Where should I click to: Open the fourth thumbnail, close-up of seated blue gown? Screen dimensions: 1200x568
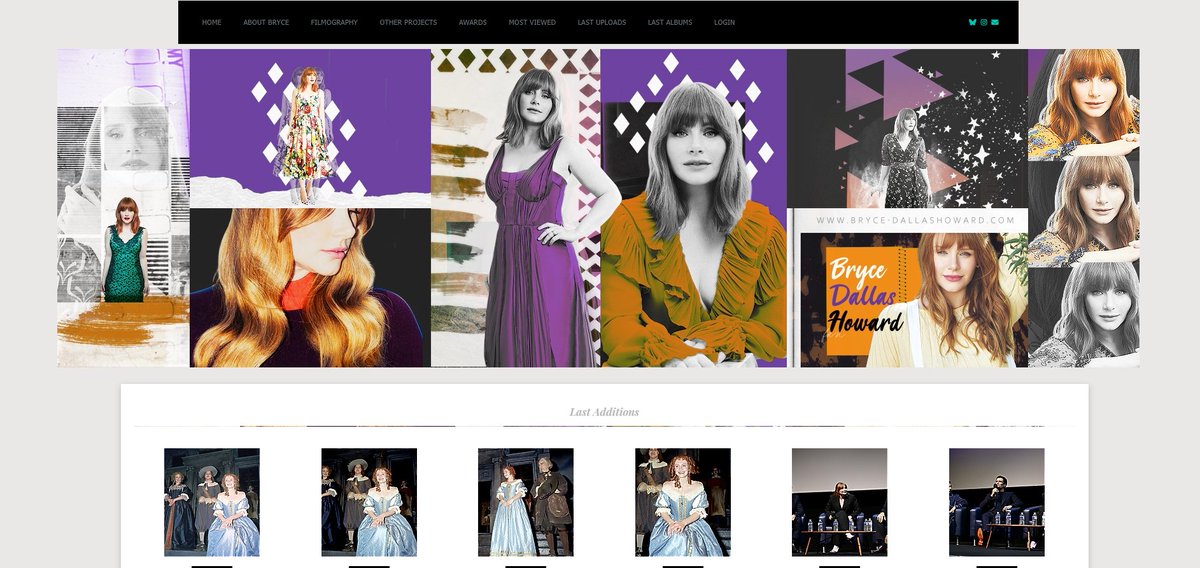pos(683,502)
